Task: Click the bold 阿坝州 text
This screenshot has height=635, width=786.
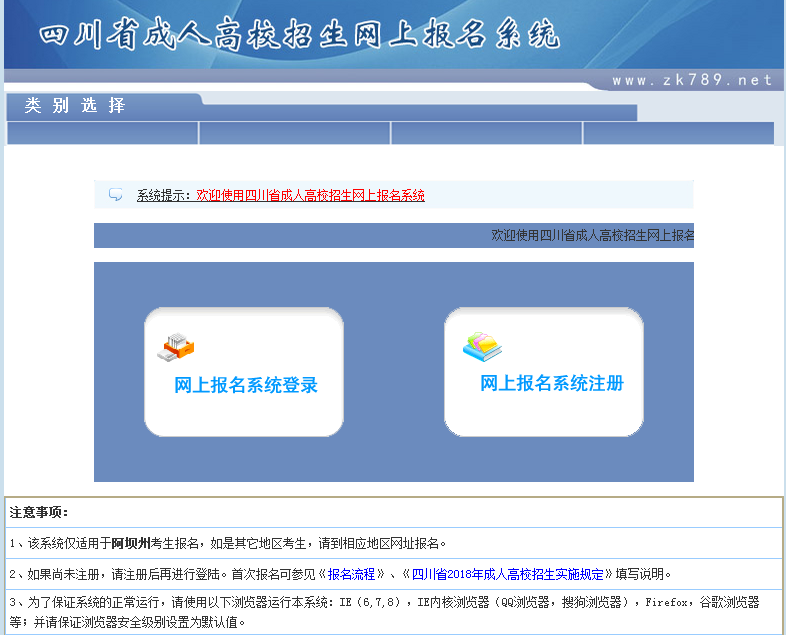Action: 131,543
